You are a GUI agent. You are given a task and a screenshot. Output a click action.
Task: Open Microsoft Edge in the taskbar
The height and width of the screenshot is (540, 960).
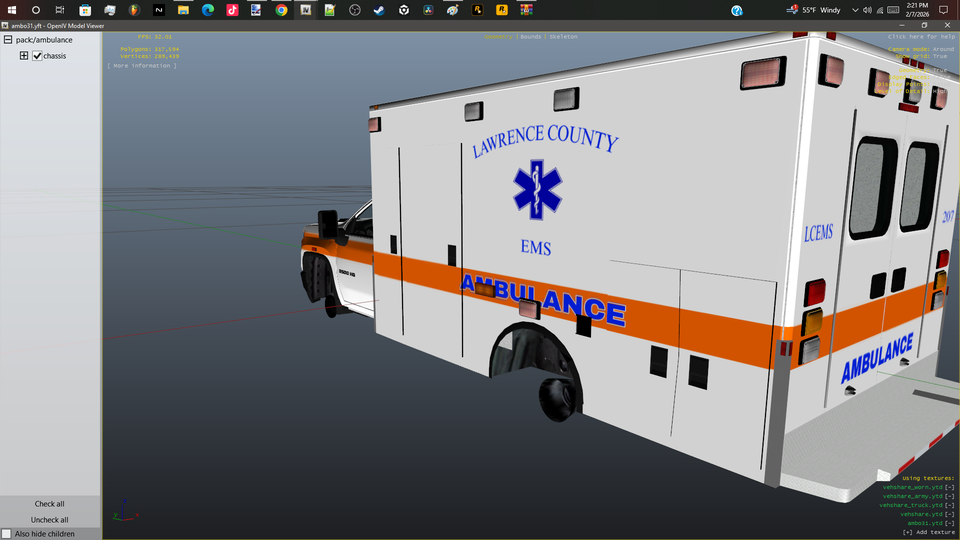tap(208, 10)
